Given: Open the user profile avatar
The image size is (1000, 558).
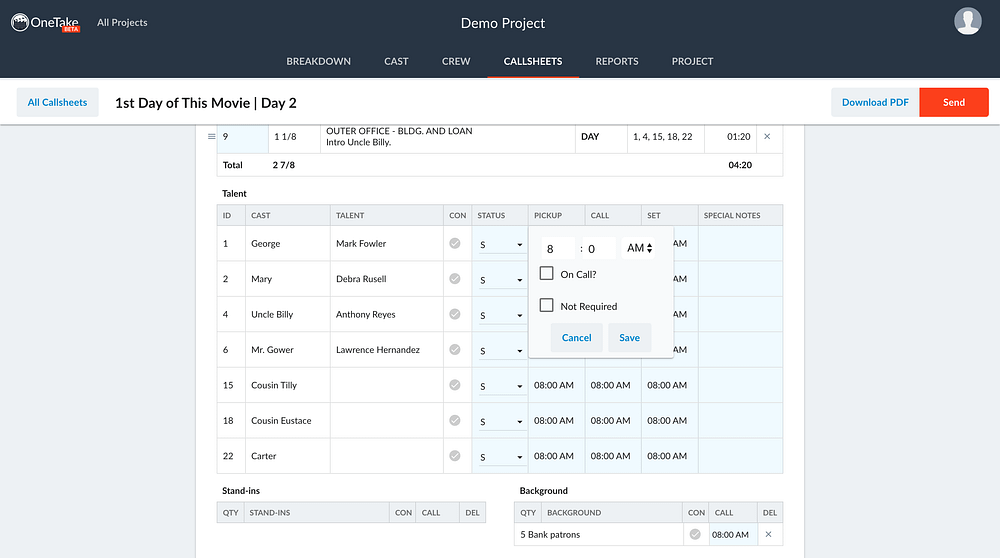Looking at the screenshot, I should coord(967,22).
